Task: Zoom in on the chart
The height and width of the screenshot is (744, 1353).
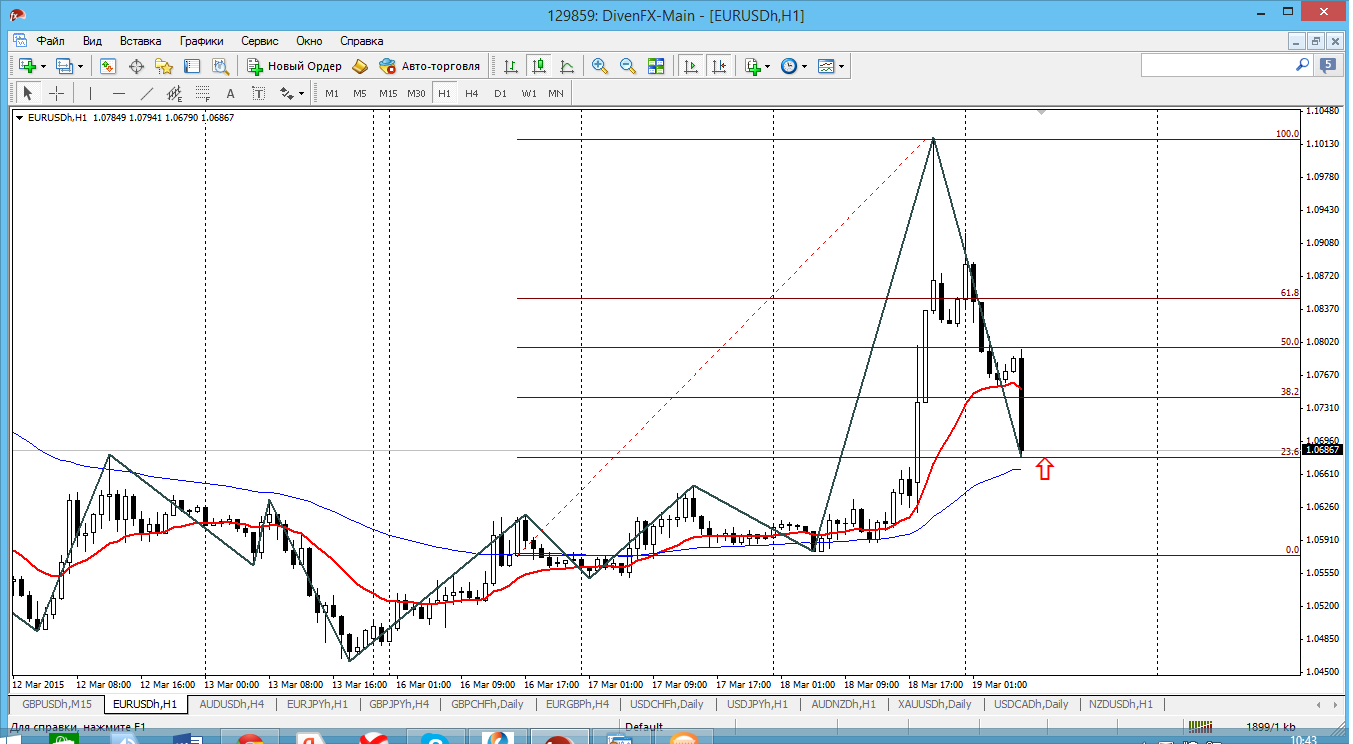Action: tap(600, 66)
